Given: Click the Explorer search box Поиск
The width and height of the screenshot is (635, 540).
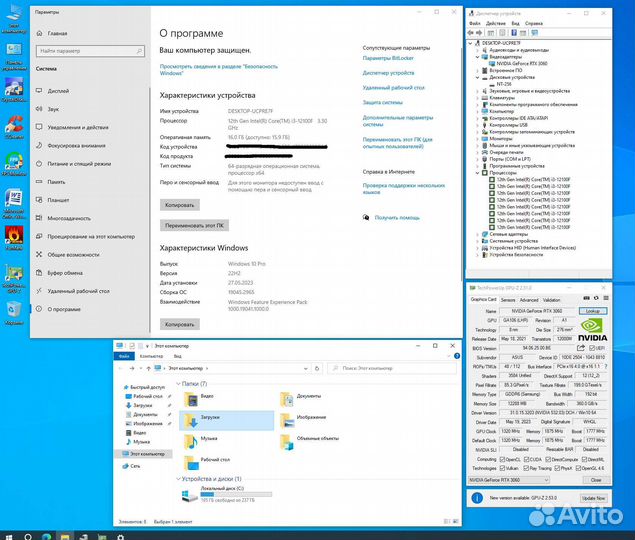Looking at the screenshot, I should coord(392,368).
